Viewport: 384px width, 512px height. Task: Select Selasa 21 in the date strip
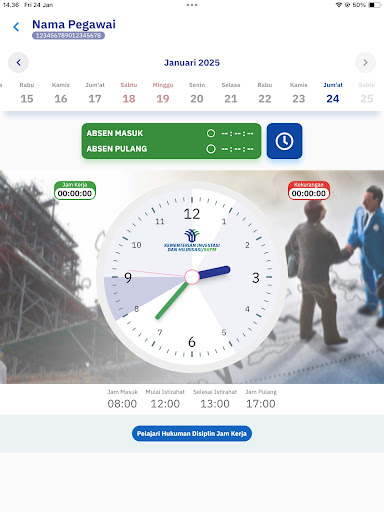231,93
